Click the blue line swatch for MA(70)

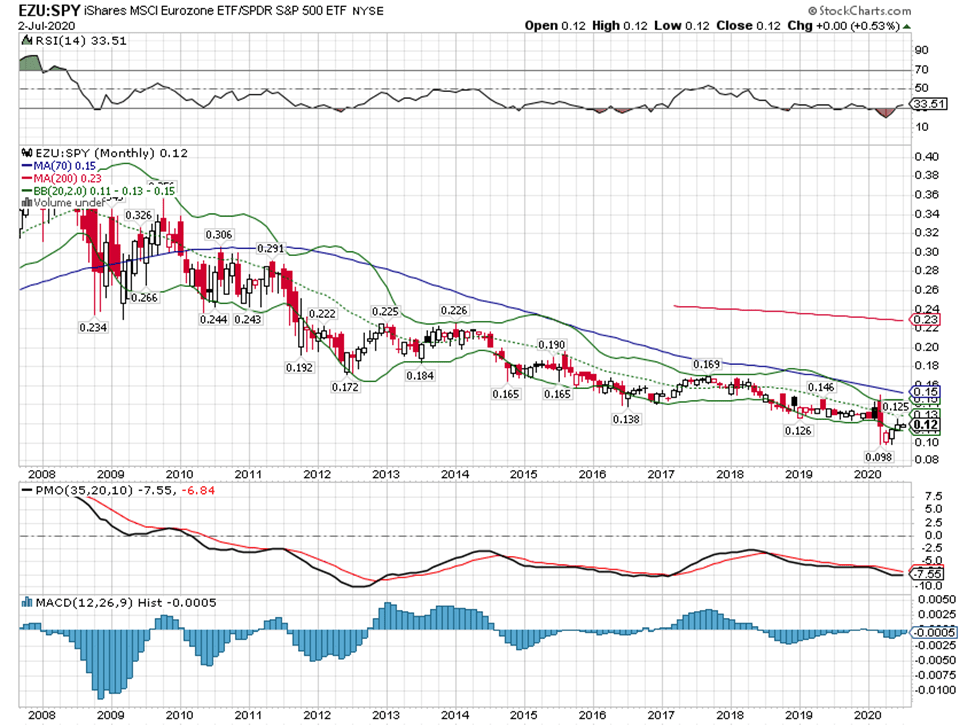[27, 166]
